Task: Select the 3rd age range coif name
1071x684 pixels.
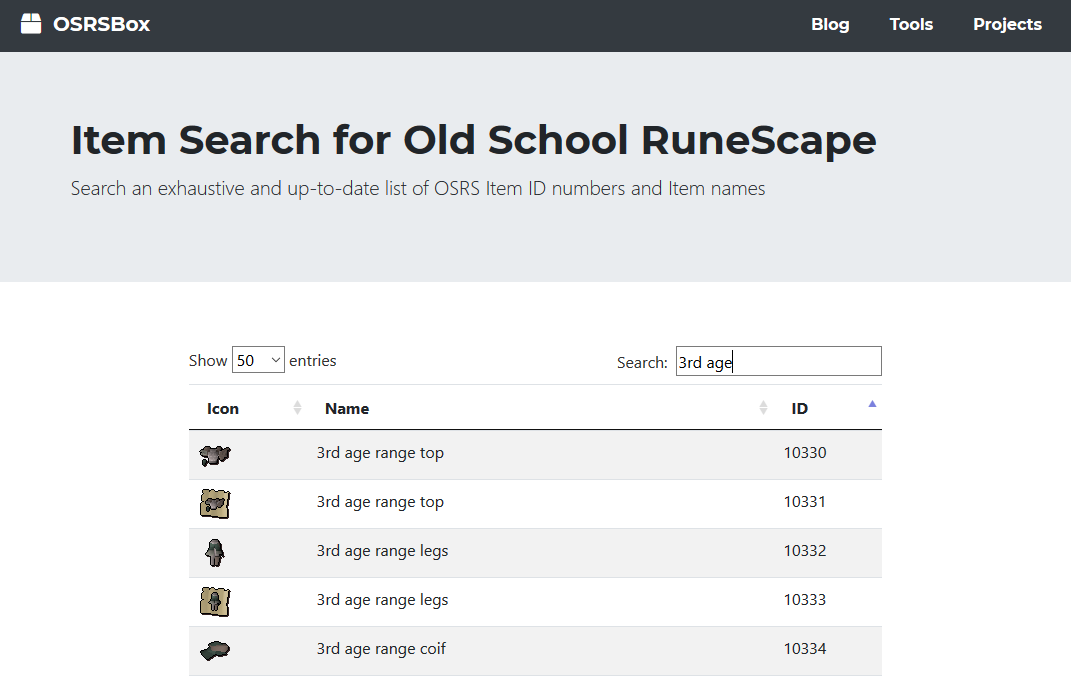Action: 381,649
